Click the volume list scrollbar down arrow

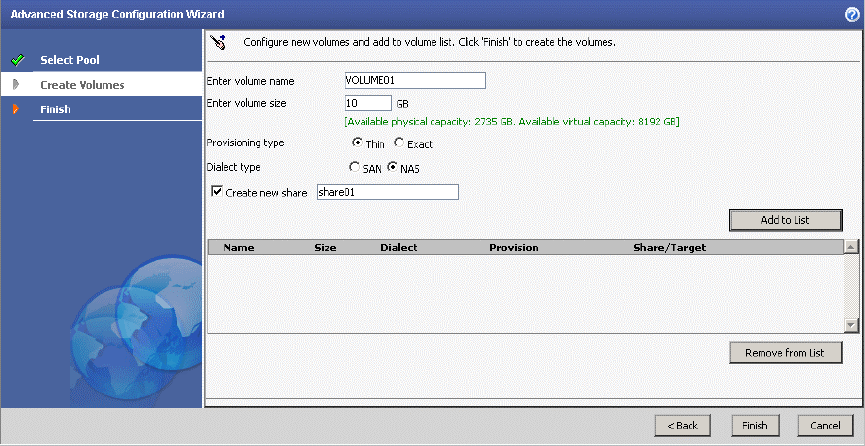pyautogui.click(x=851, y=325)
